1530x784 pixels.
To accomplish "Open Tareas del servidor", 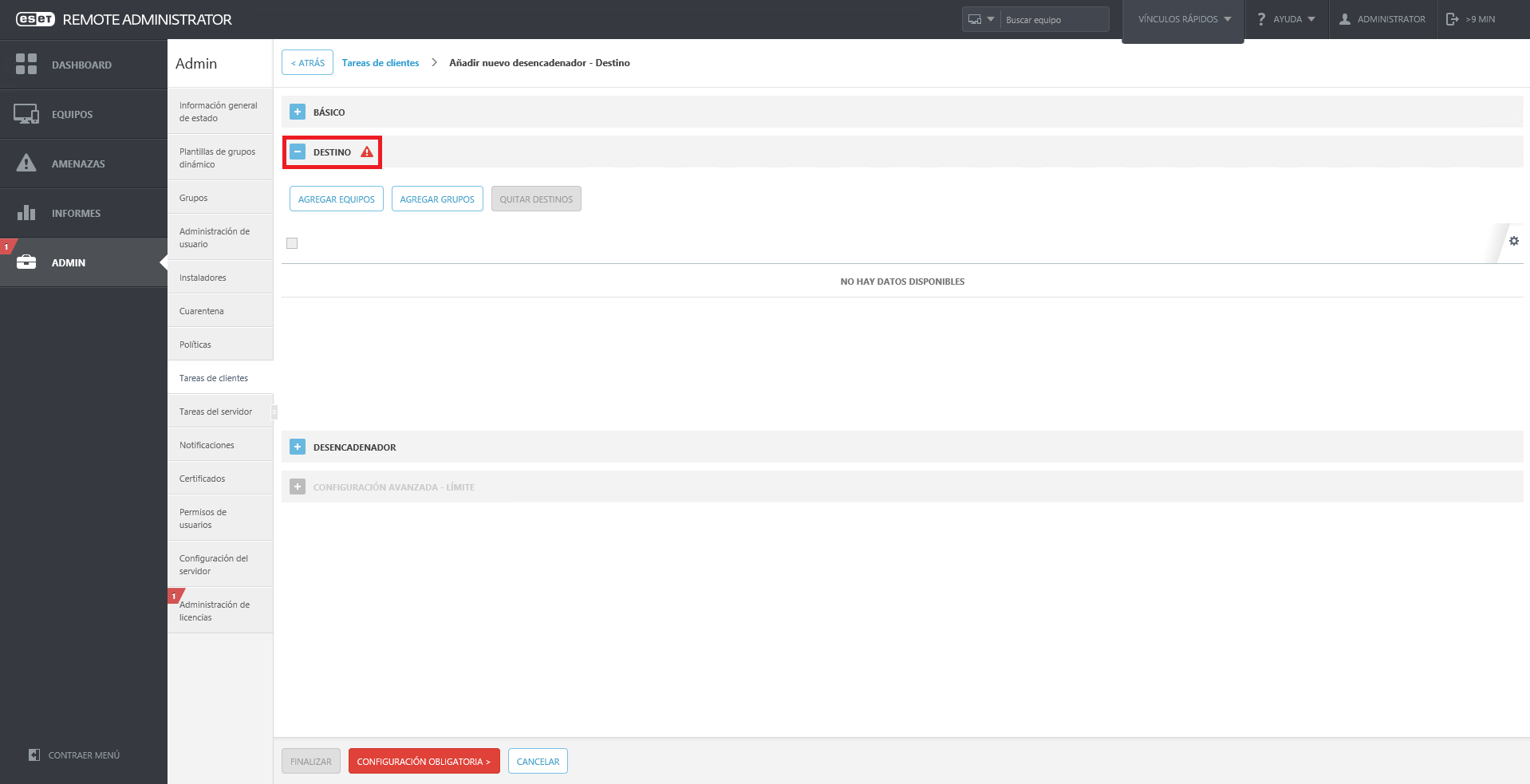I will (x=220, y=412).
